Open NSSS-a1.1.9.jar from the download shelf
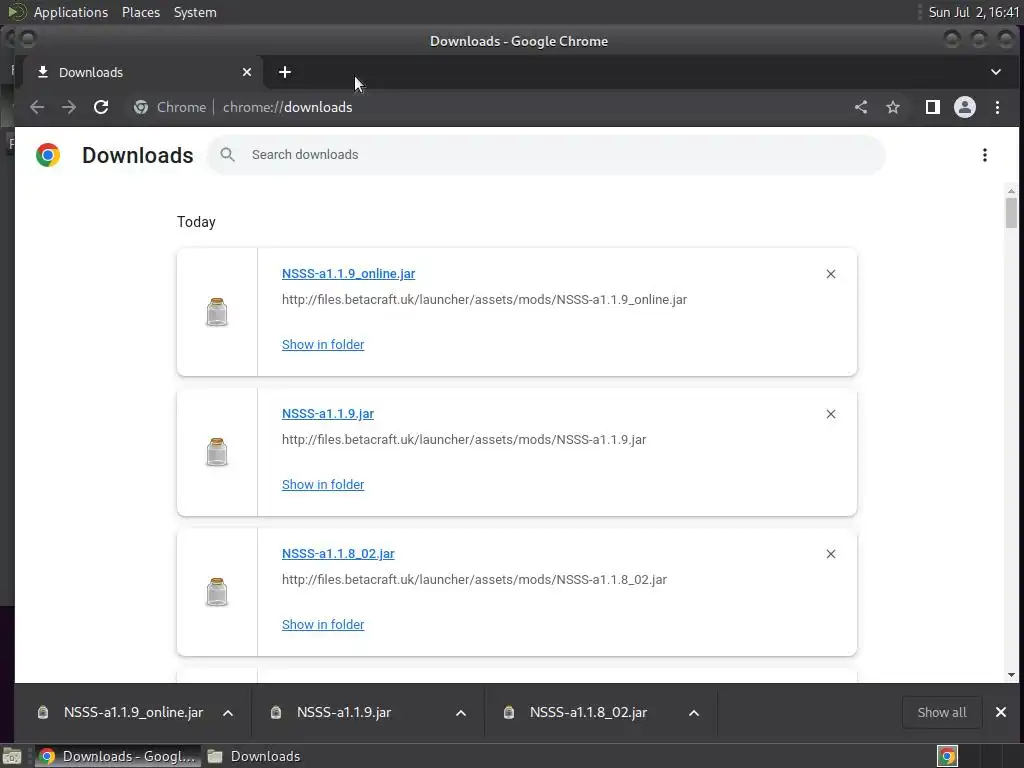This screenshot has width=1024, height=768. coord(344,712)
